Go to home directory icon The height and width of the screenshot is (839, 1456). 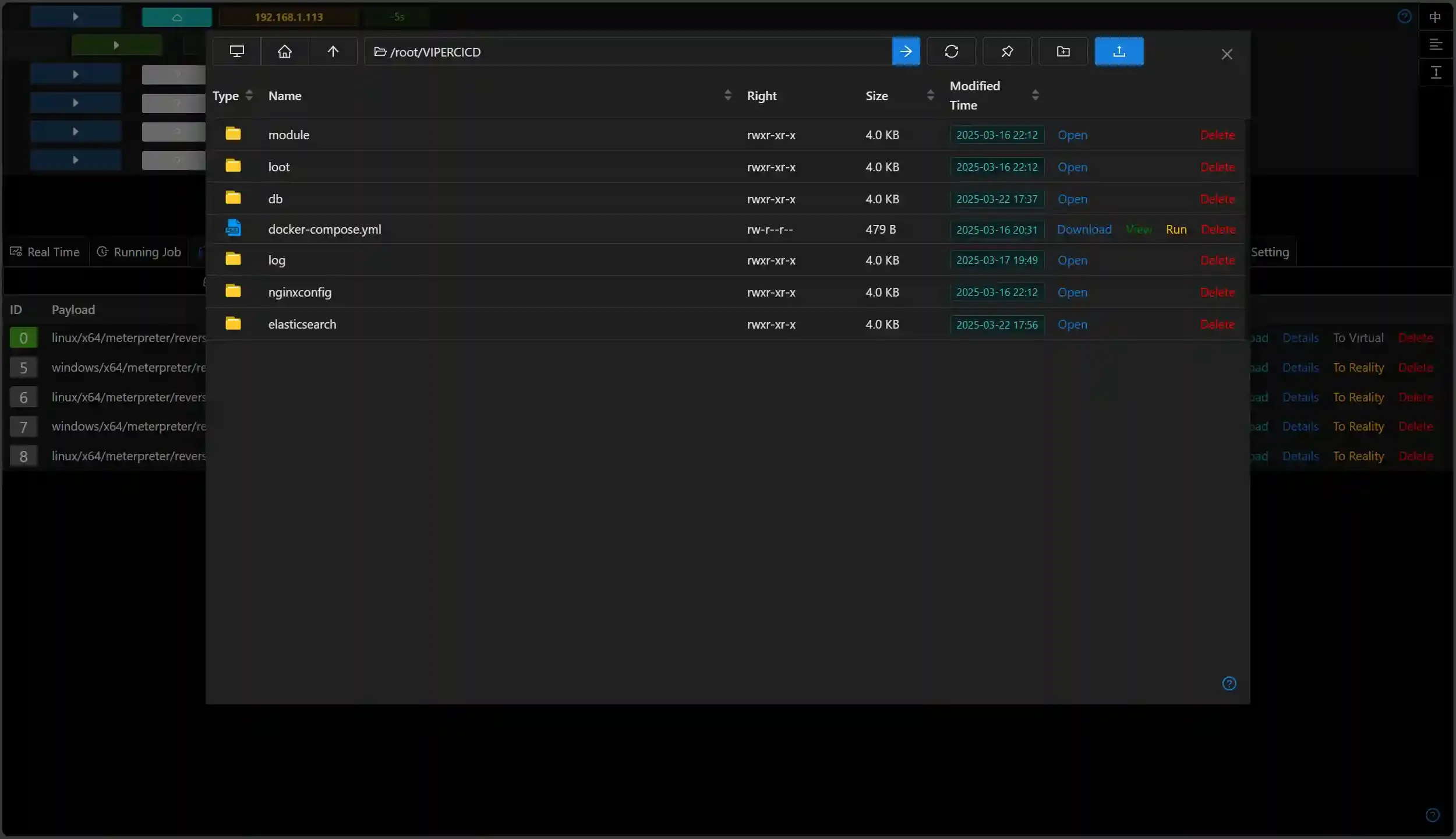click(x=284, y=52)
